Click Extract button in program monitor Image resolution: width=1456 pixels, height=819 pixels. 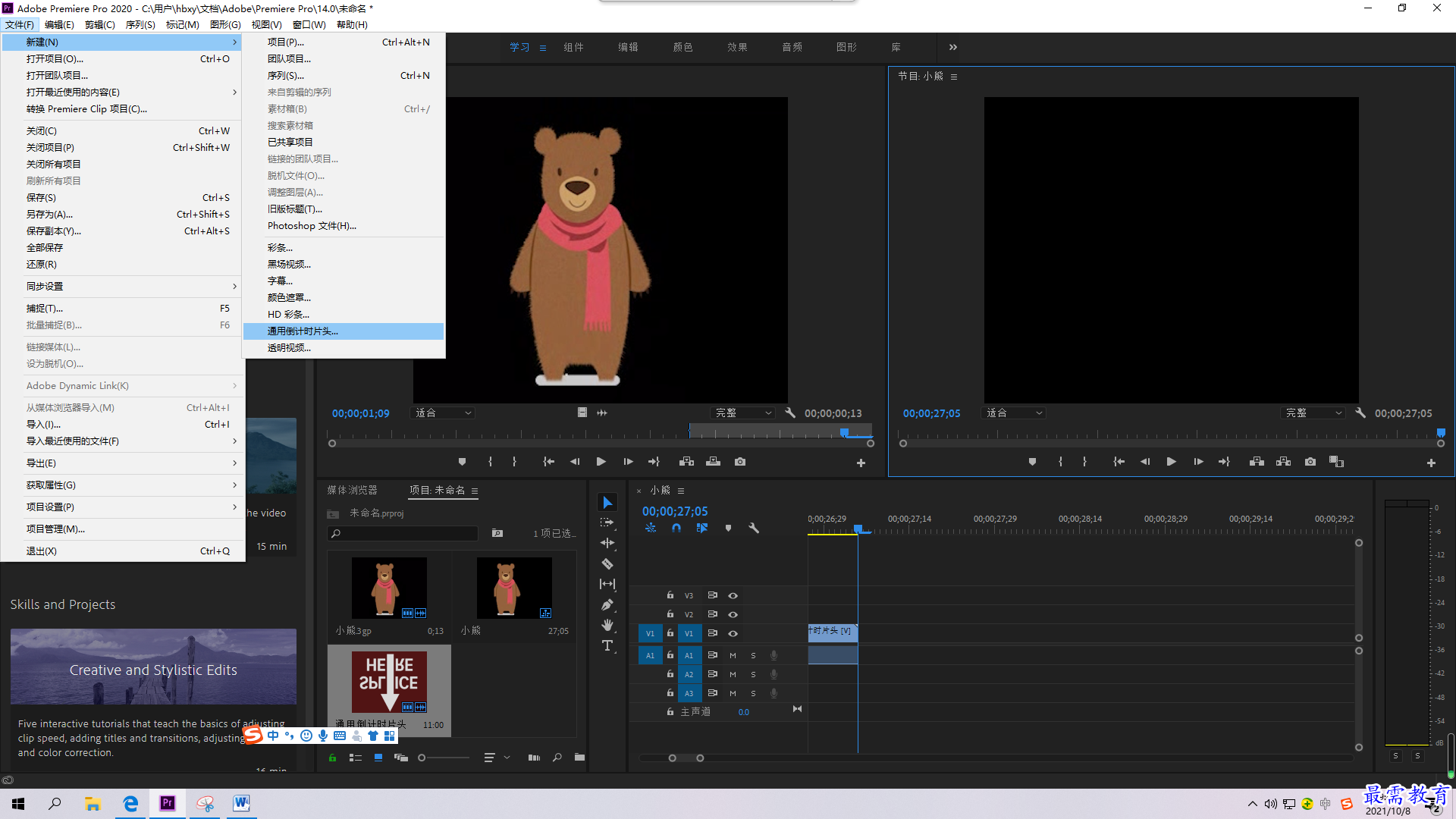pyautogui.click(x=1283, y=462)
